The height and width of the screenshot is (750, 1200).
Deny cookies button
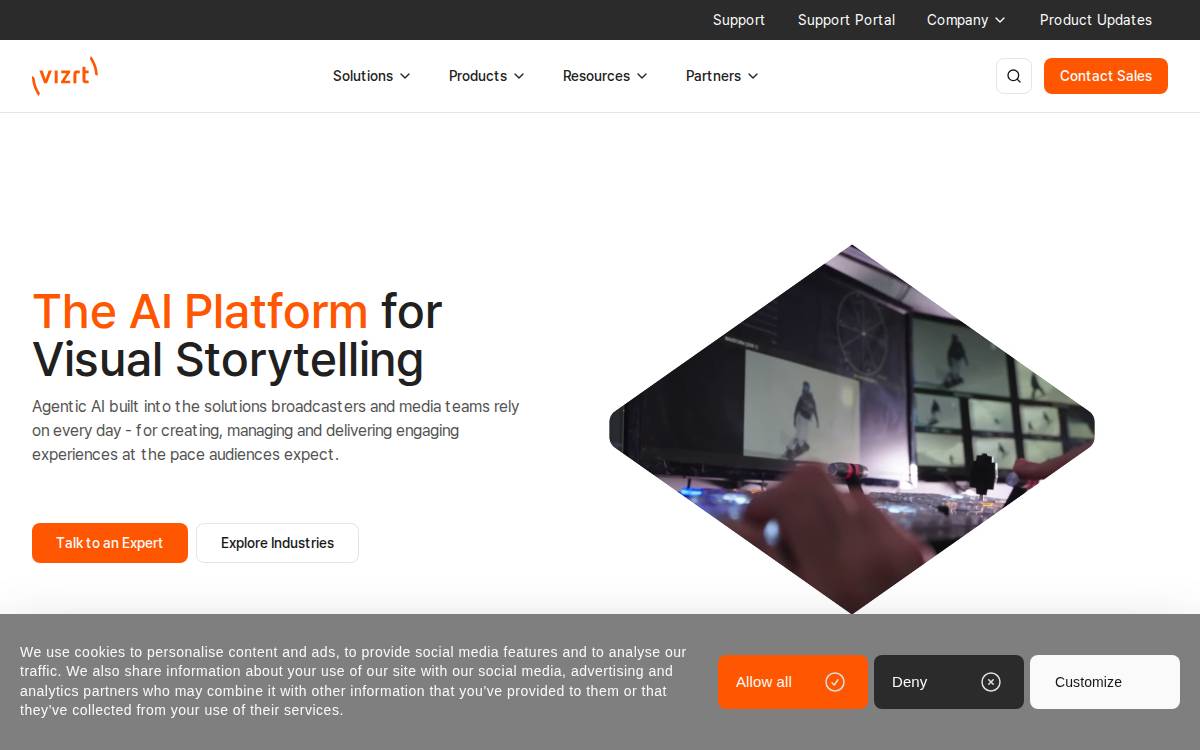tap(949, 682)
